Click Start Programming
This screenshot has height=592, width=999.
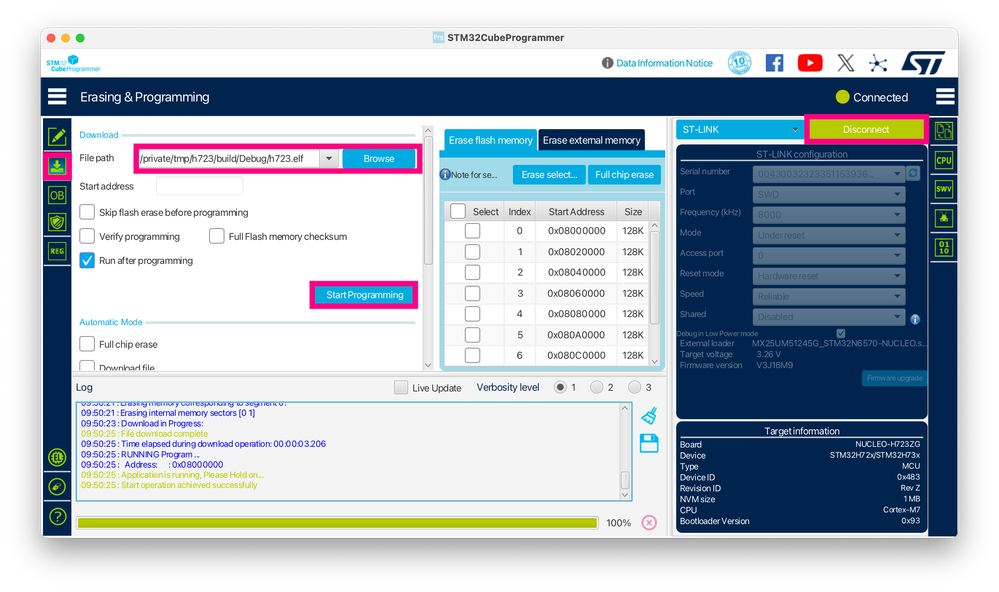pyautogui.click(x=364, y=295)
